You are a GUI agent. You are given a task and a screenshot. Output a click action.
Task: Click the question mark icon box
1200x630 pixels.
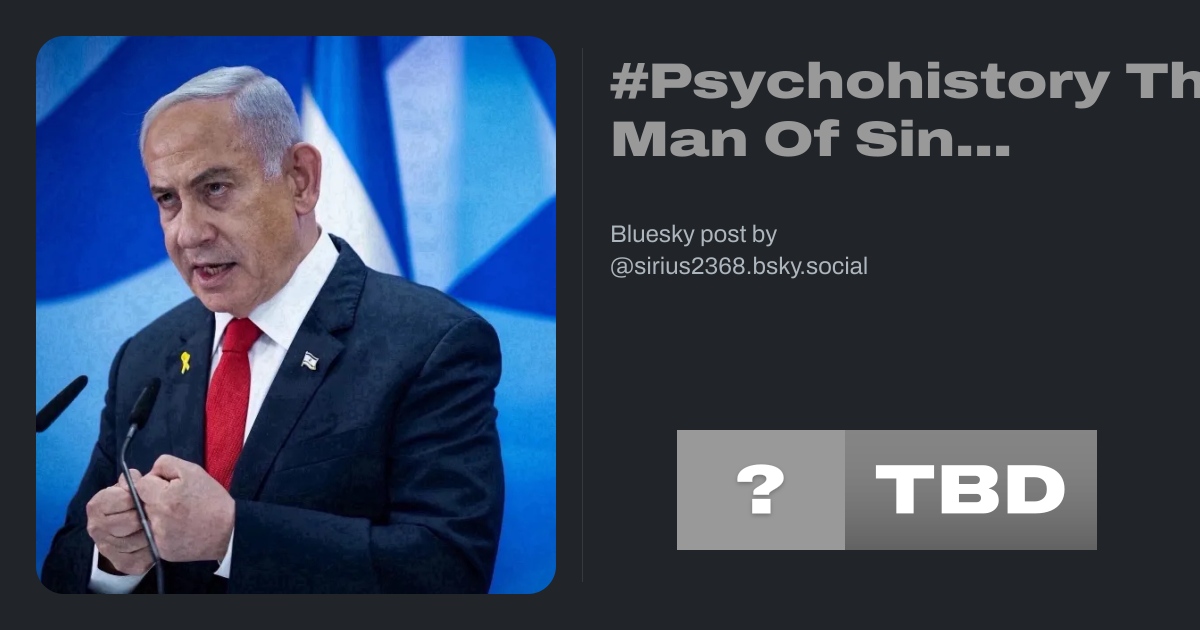(x=761, y=490)
